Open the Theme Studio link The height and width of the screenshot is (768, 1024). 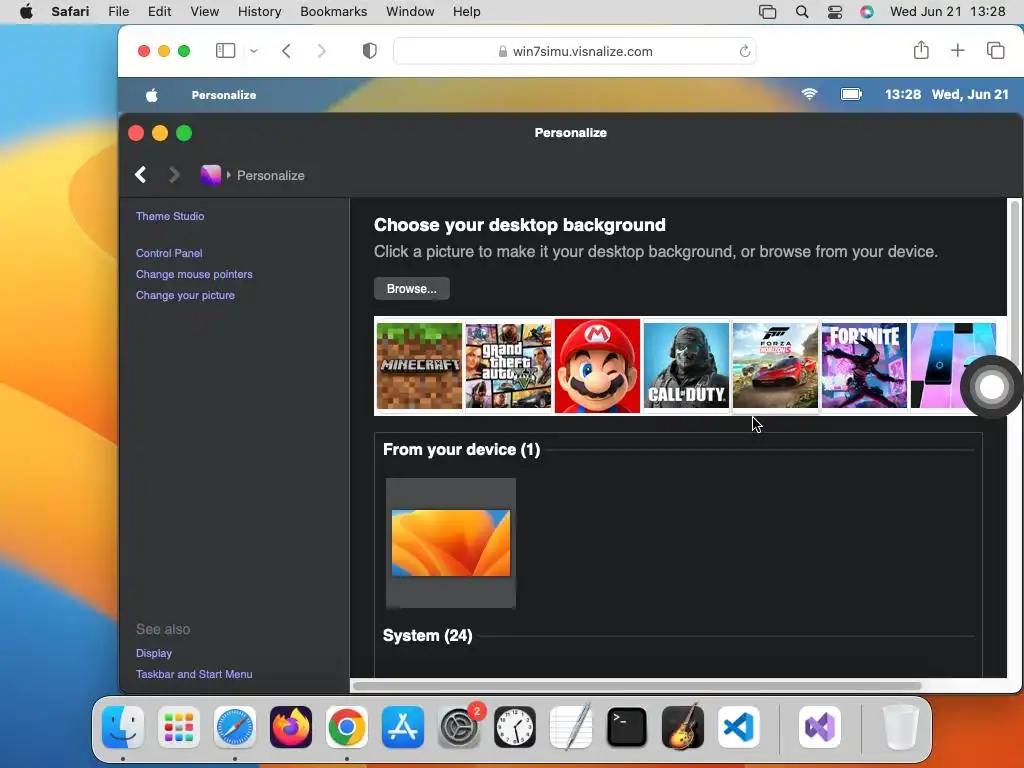point(170,216)
